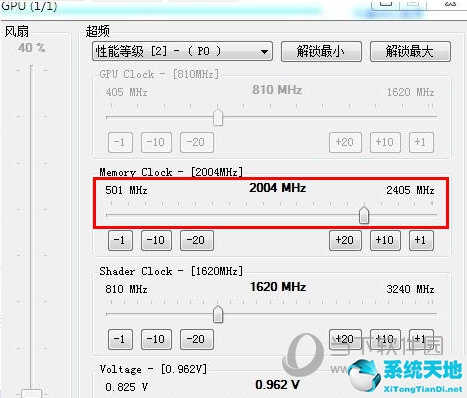Click the Memory Clock - [2004MHz] heading
The width and height of the screenshot is (467, 398).
click(x=171, y=172)
